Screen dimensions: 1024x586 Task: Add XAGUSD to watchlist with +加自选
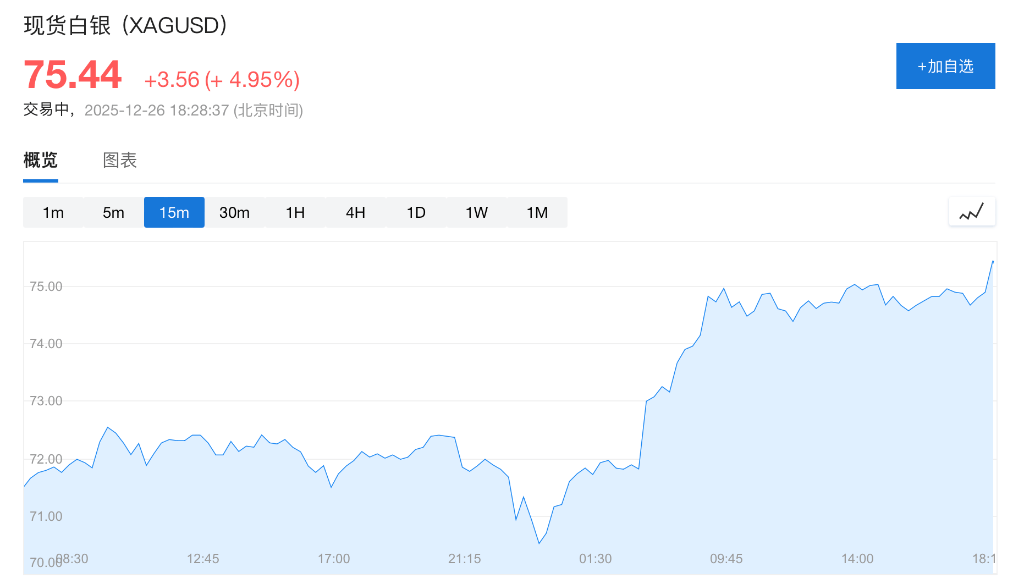(x=945, y=66)
